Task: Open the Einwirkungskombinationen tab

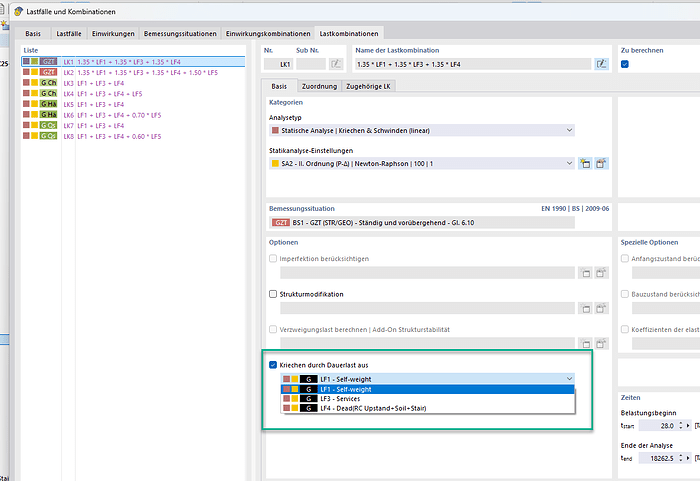Action: 268,33
